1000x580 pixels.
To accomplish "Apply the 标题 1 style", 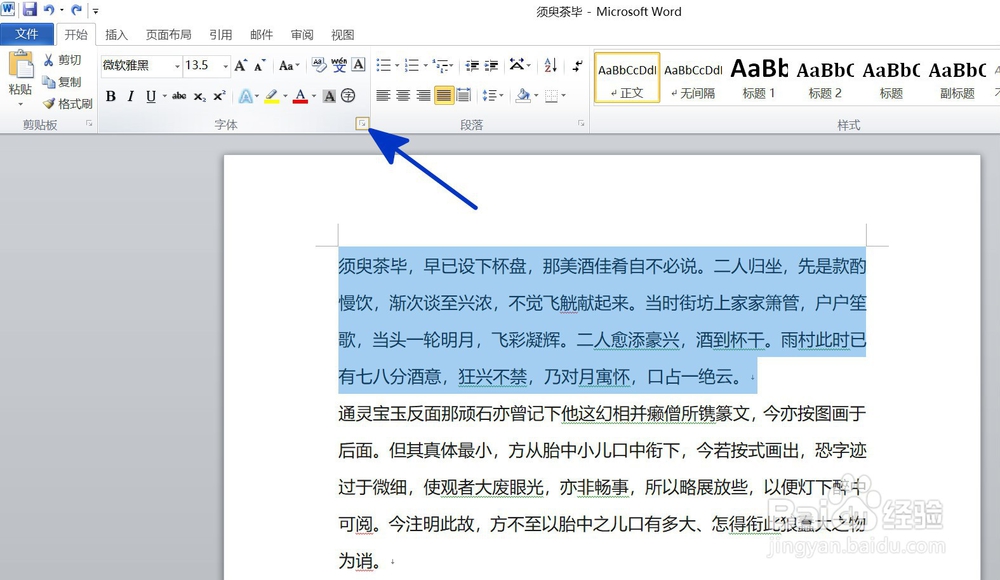I will 760,78.
